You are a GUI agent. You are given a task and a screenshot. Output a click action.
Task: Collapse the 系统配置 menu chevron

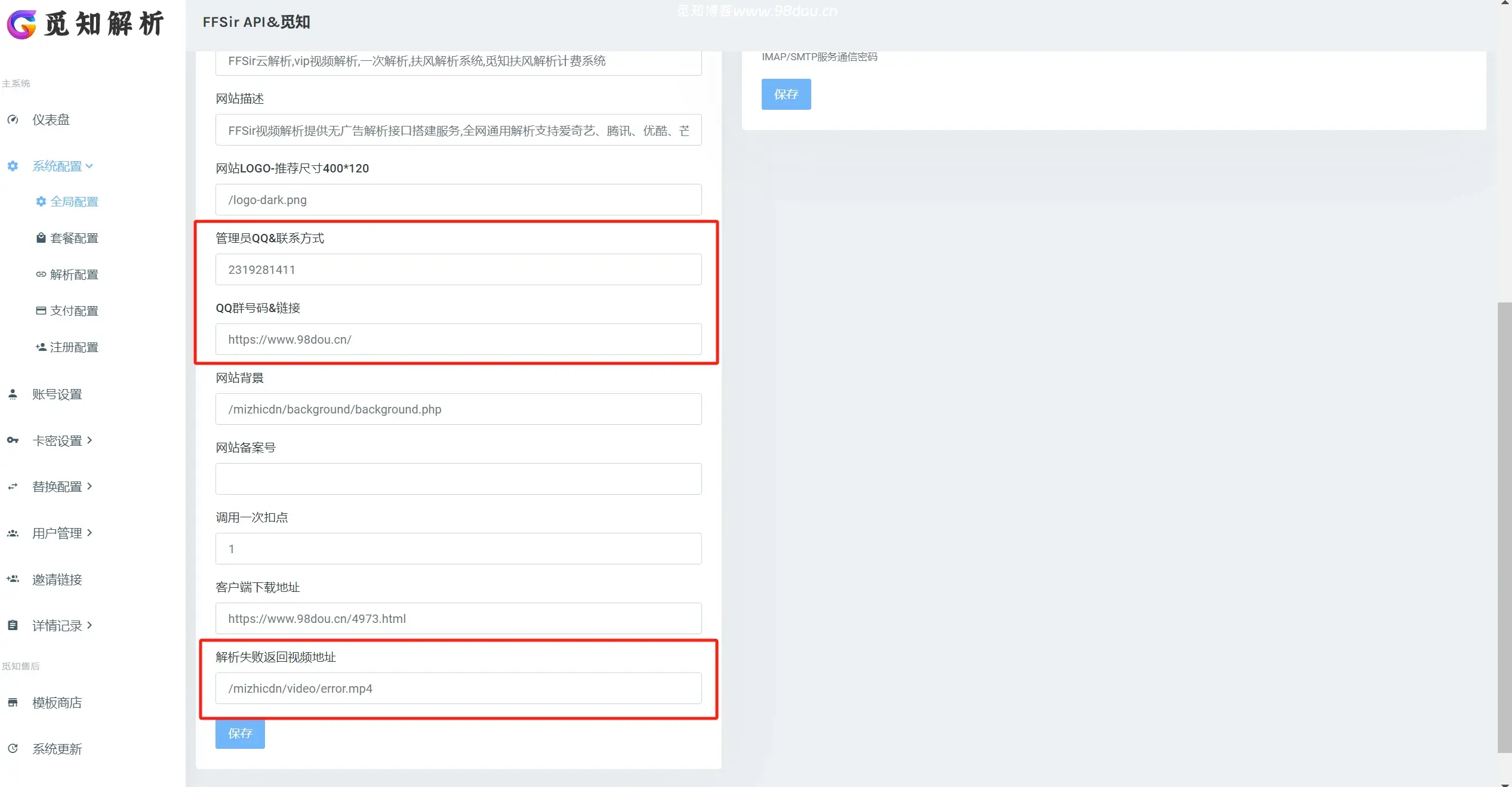click(x=90, y=166)
